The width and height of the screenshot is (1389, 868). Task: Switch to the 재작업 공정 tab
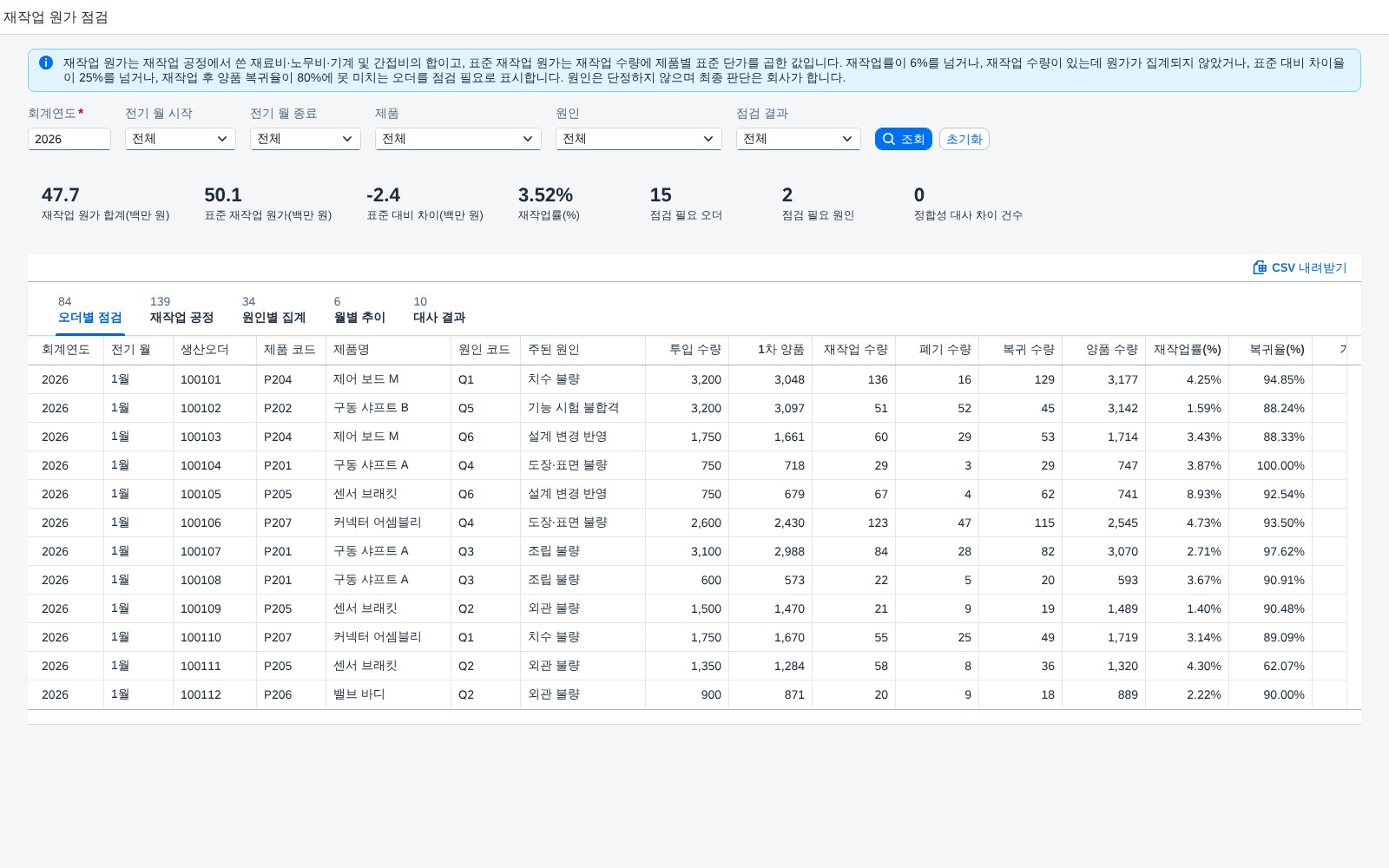(181, 311)
